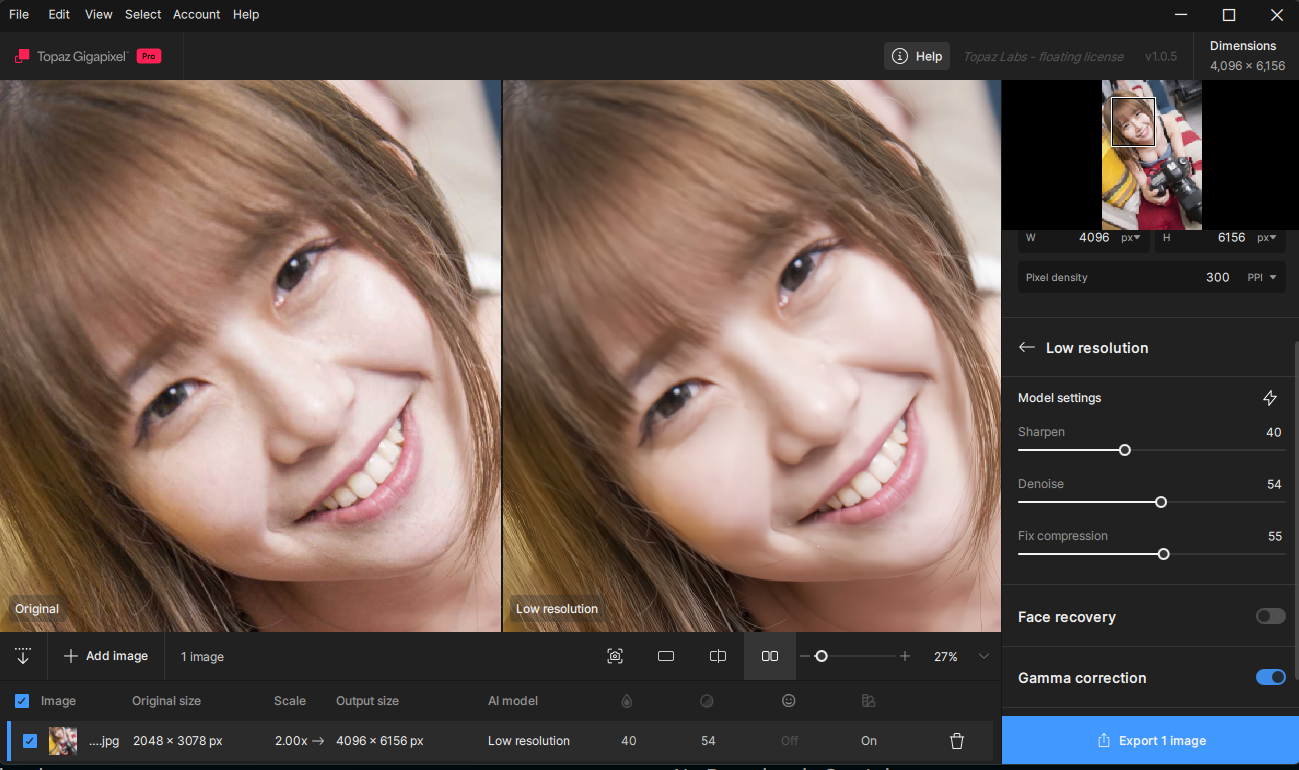Open the width px unit dropdown
The image size is (1299, 770).
[1131, 238]
